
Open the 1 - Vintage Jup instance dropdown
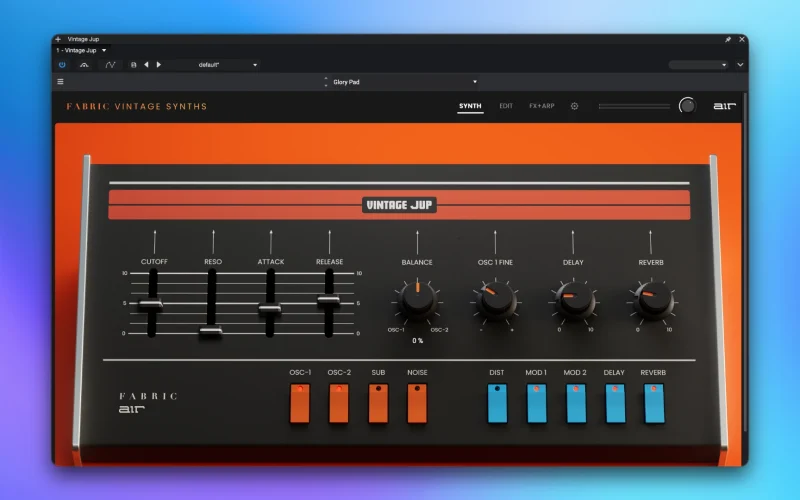pyautogui.click(x=81, y=51)
